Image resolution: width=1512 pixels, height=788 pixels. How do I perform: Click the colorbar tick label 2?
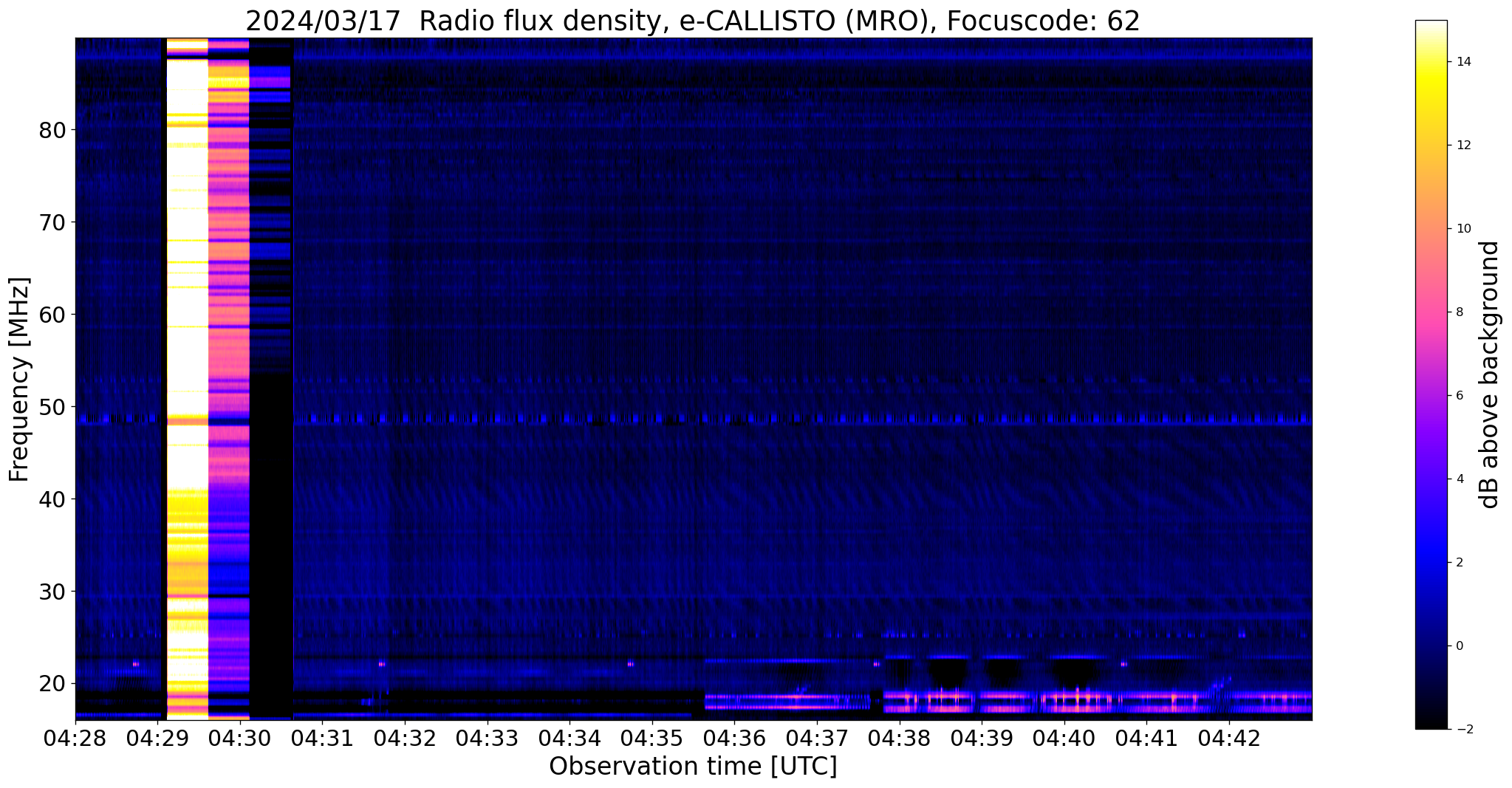click(1459, 563)
